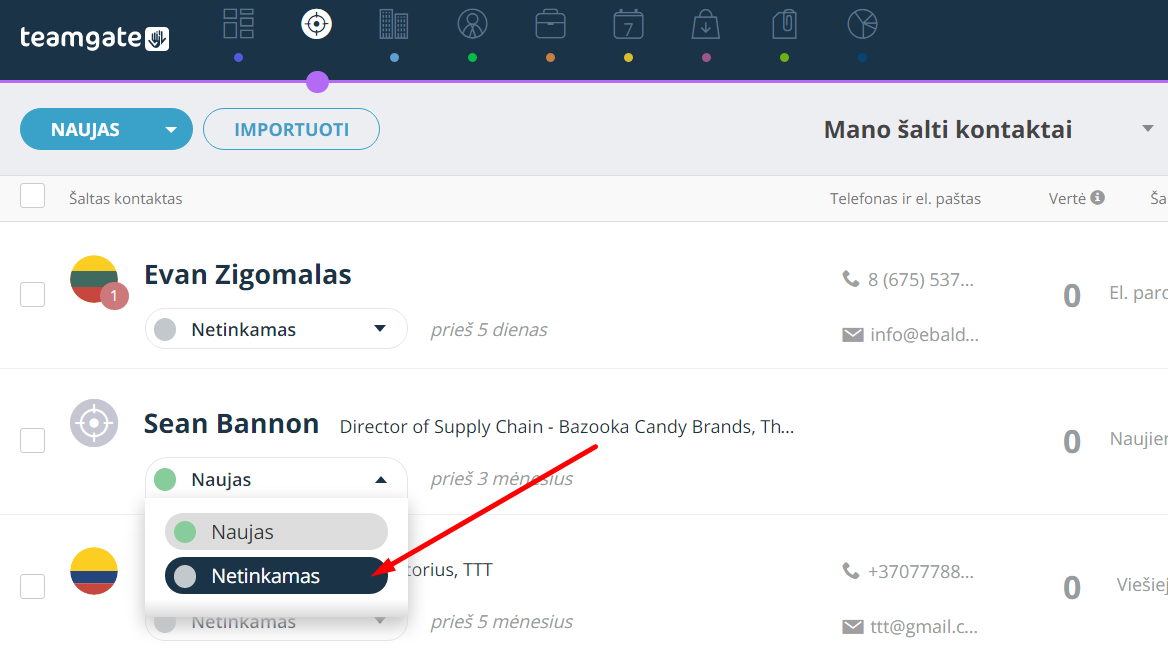
Task: Choose Naujas in the status menu
Action: tap(276, 531)
